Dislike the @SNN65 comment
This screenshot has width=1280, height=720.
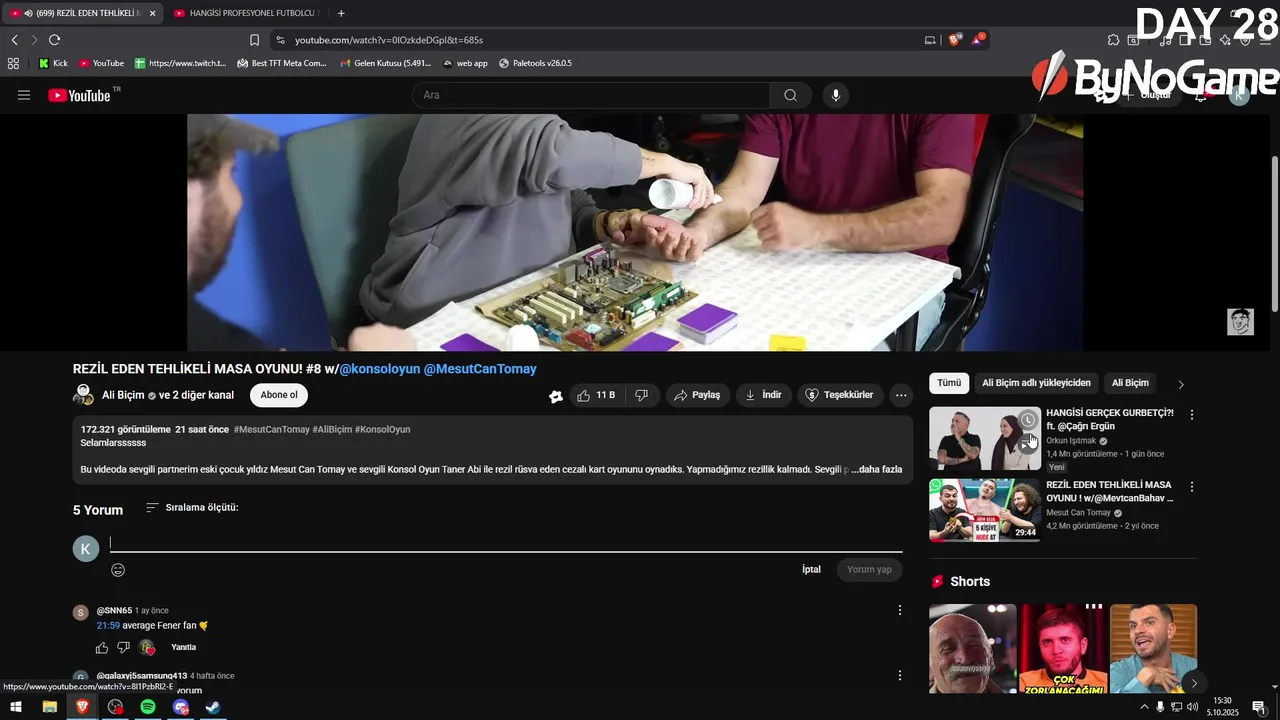click(x=124, y=647)
